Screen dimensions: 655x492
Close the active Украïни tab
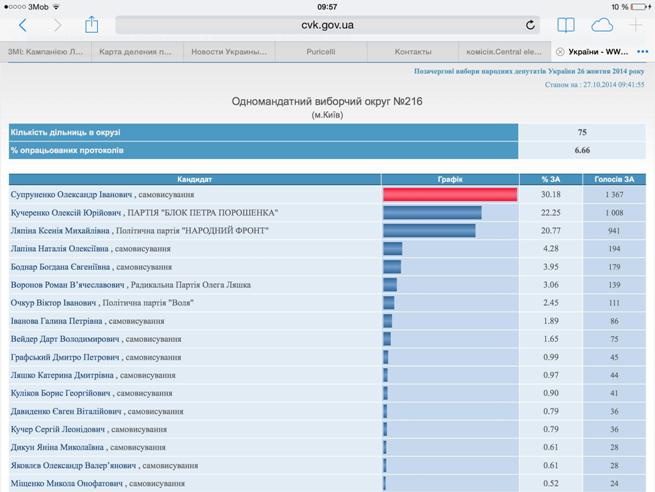(x=560, y=51)
